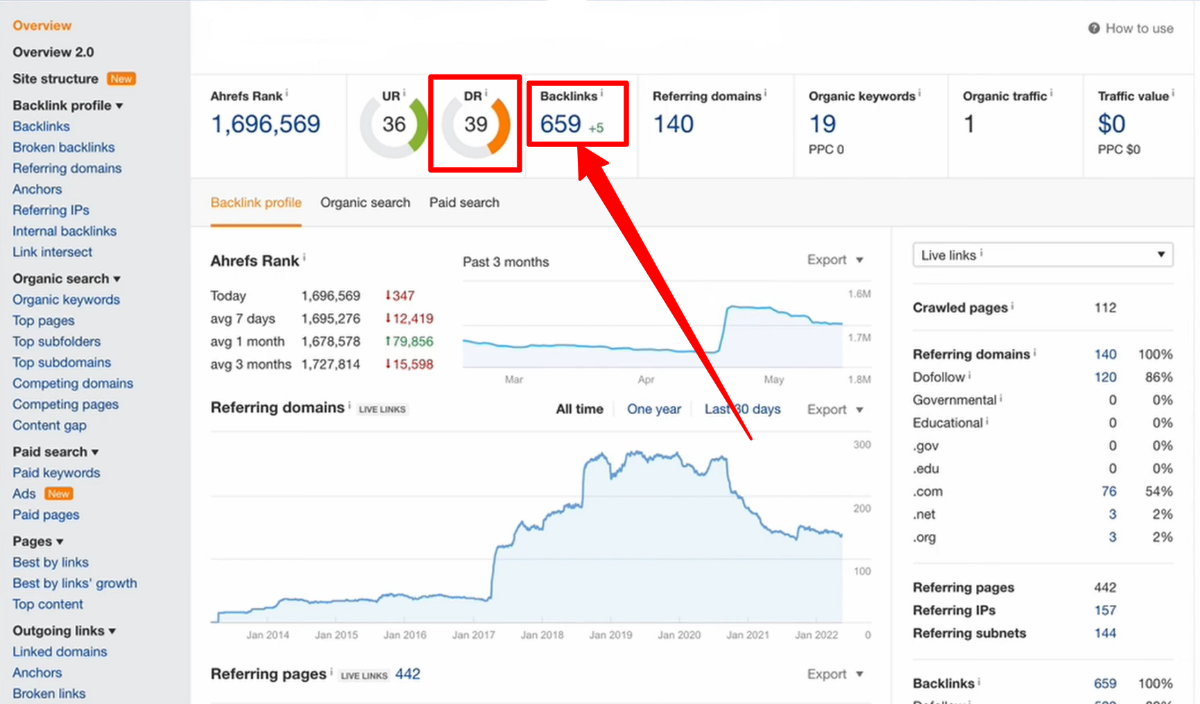The image size is (1200, 704).
Task: Click Dofollow count 120 in stats panel
Action: pos(1105,378)
